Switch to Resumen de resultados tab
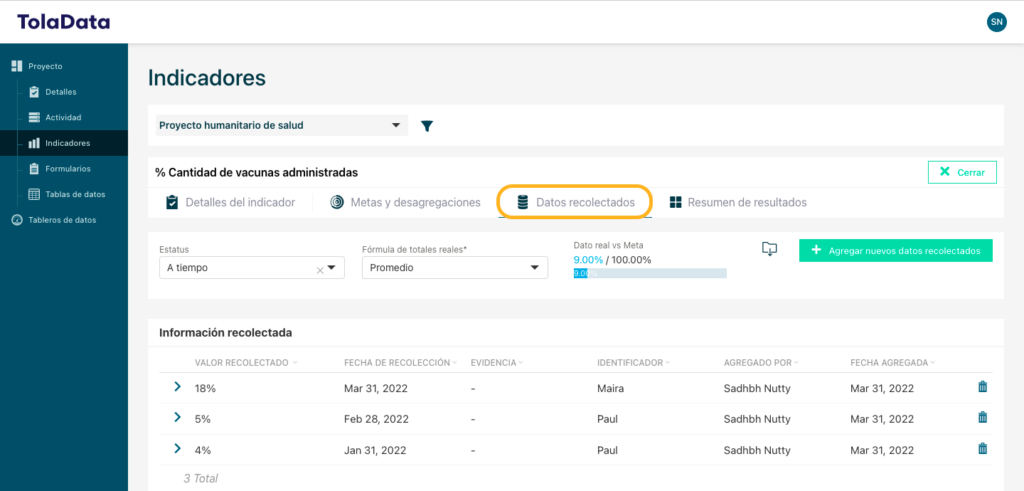Screen dimensions: 1024x491 738,202
